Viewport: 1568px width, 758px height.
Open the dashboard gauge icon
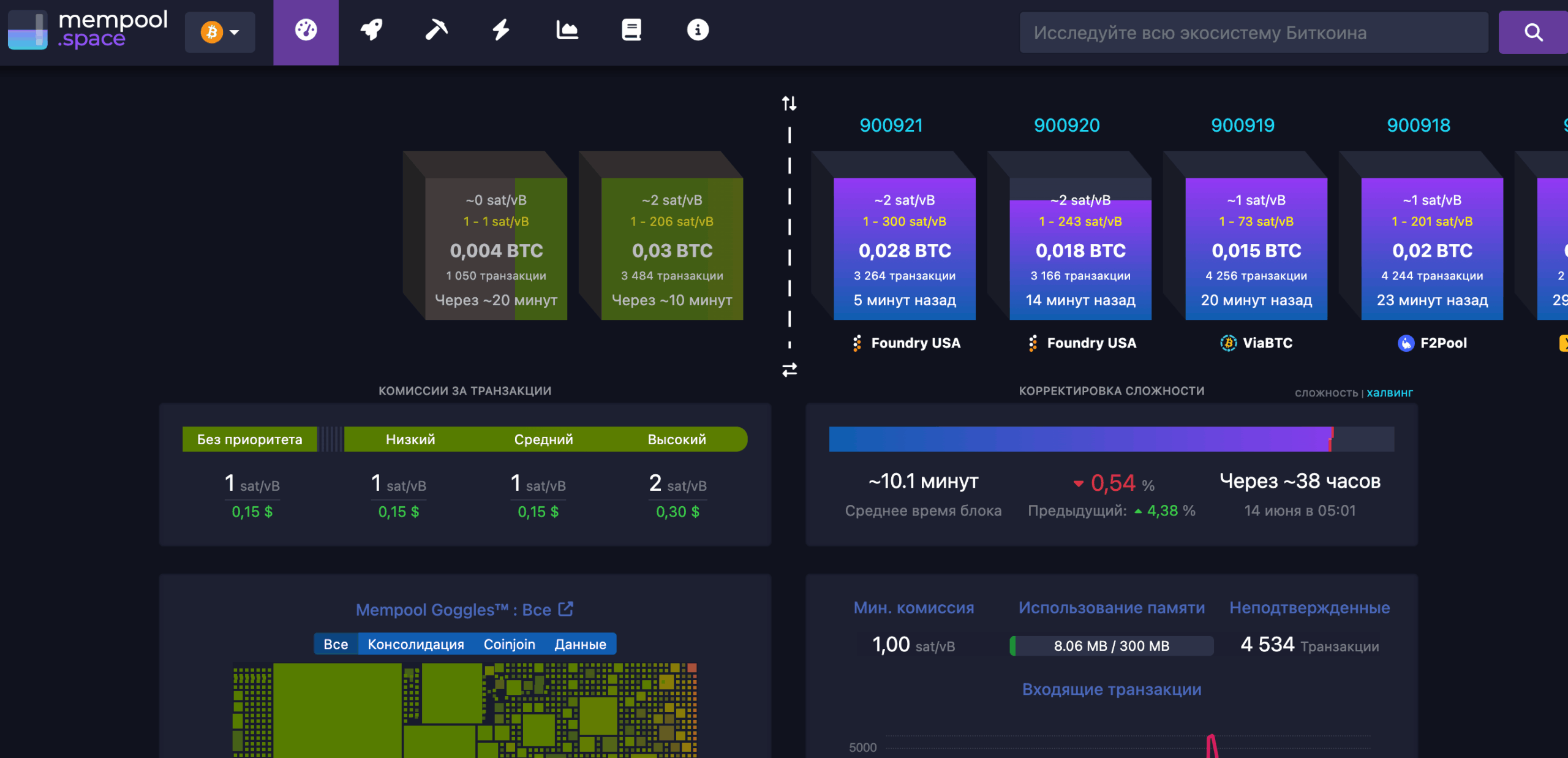tap(306, 31)
